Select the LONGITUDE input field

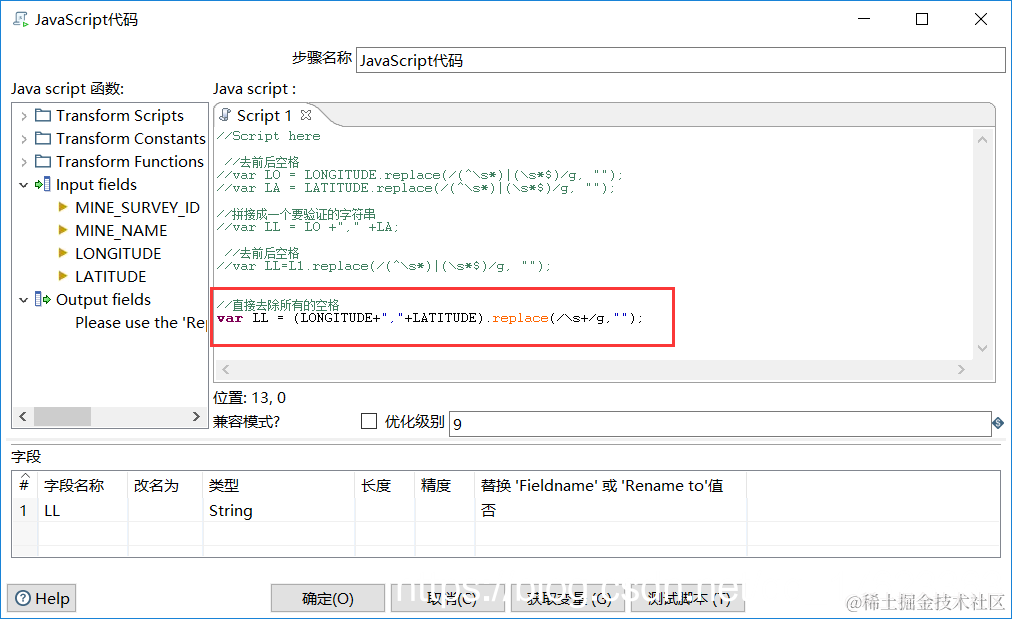coord(118,254)
